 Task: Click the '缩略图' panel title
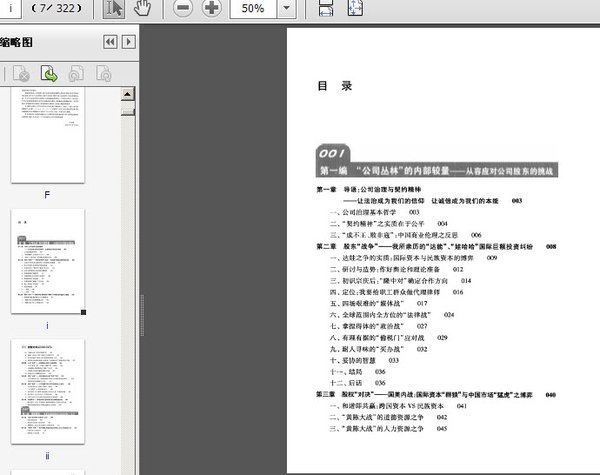pos(16,42)
